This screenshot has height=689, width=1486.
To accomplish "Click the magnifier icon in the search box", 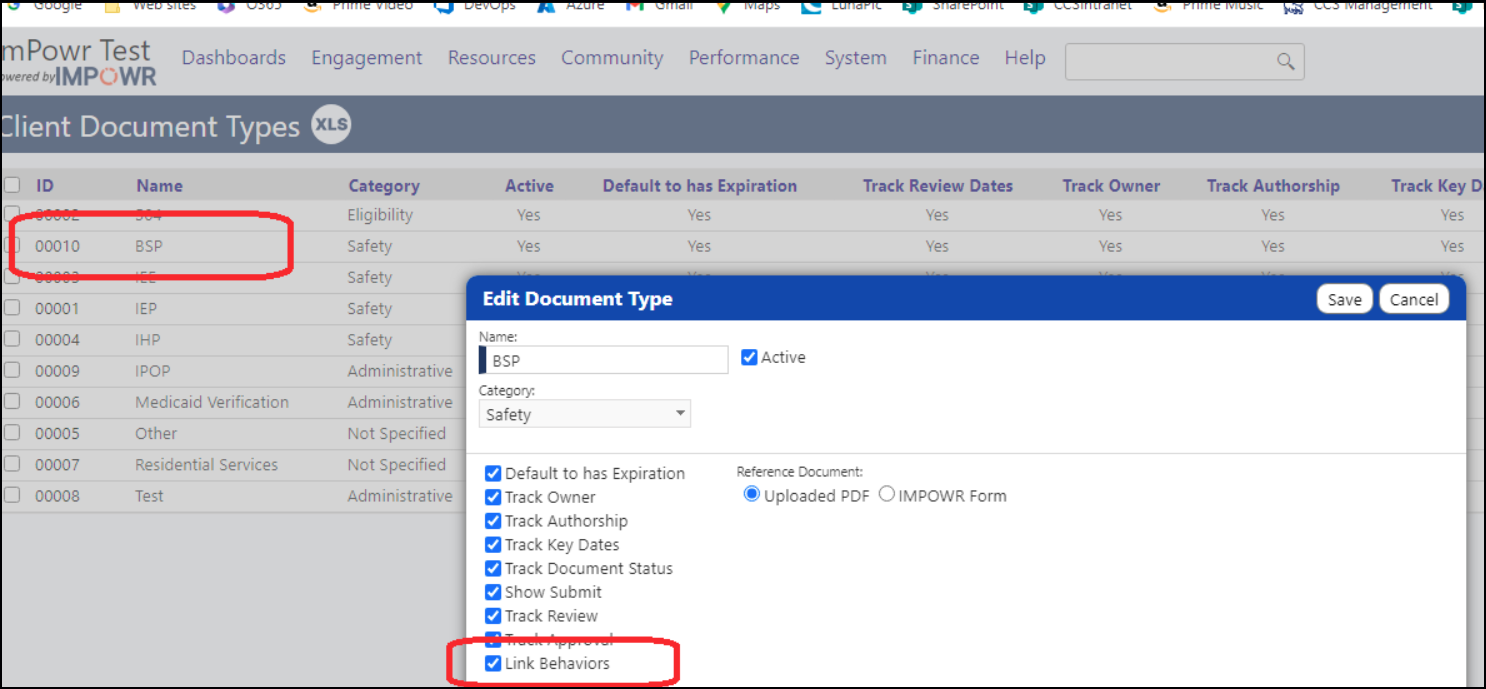I will pyautogui.click(x=1286, y=62).
